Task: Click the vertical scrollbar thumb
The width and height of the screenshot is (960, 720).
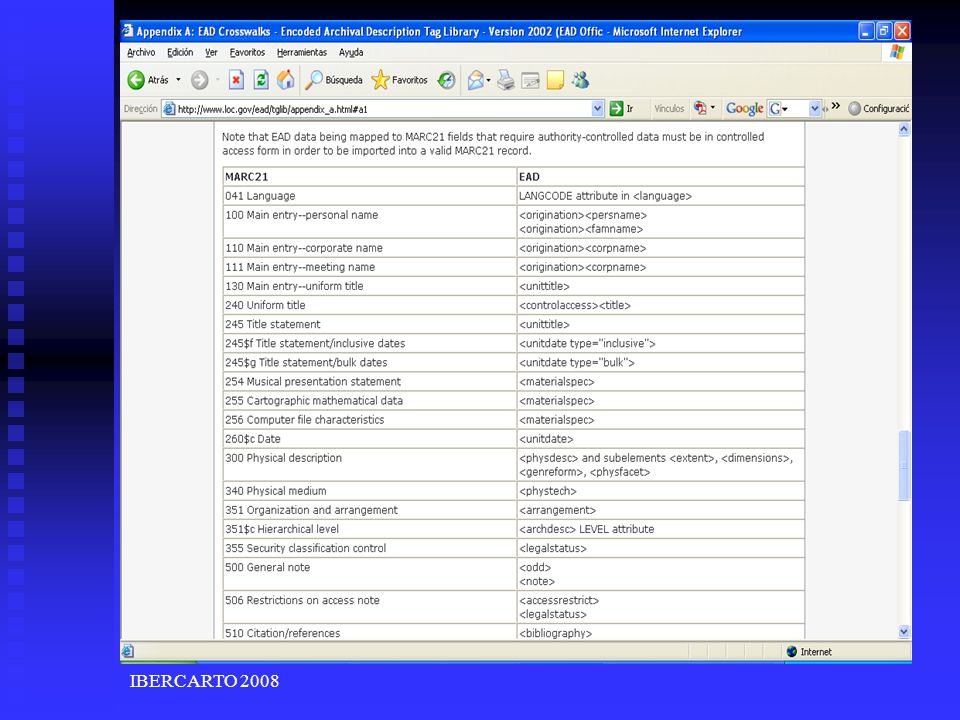Action: click(x=904, y=466)
